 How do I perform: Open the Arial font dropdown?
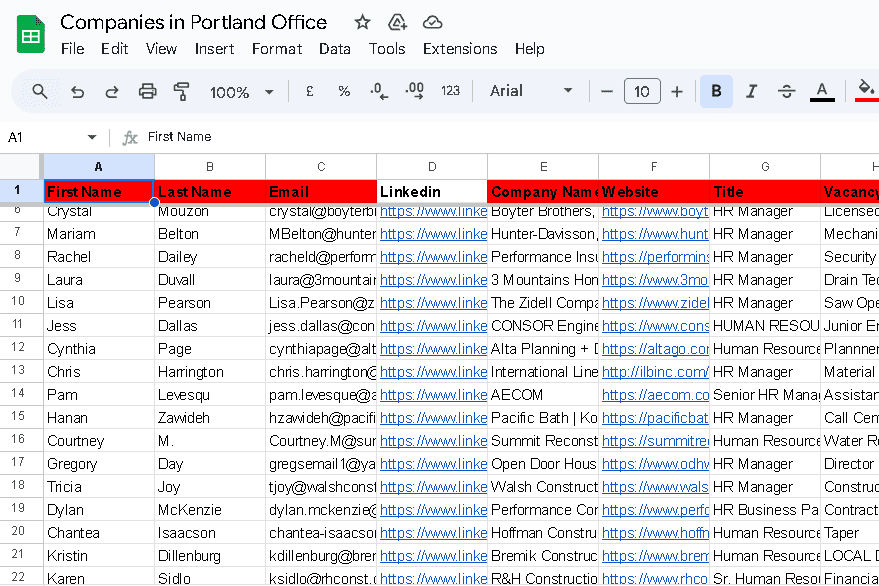531,91
